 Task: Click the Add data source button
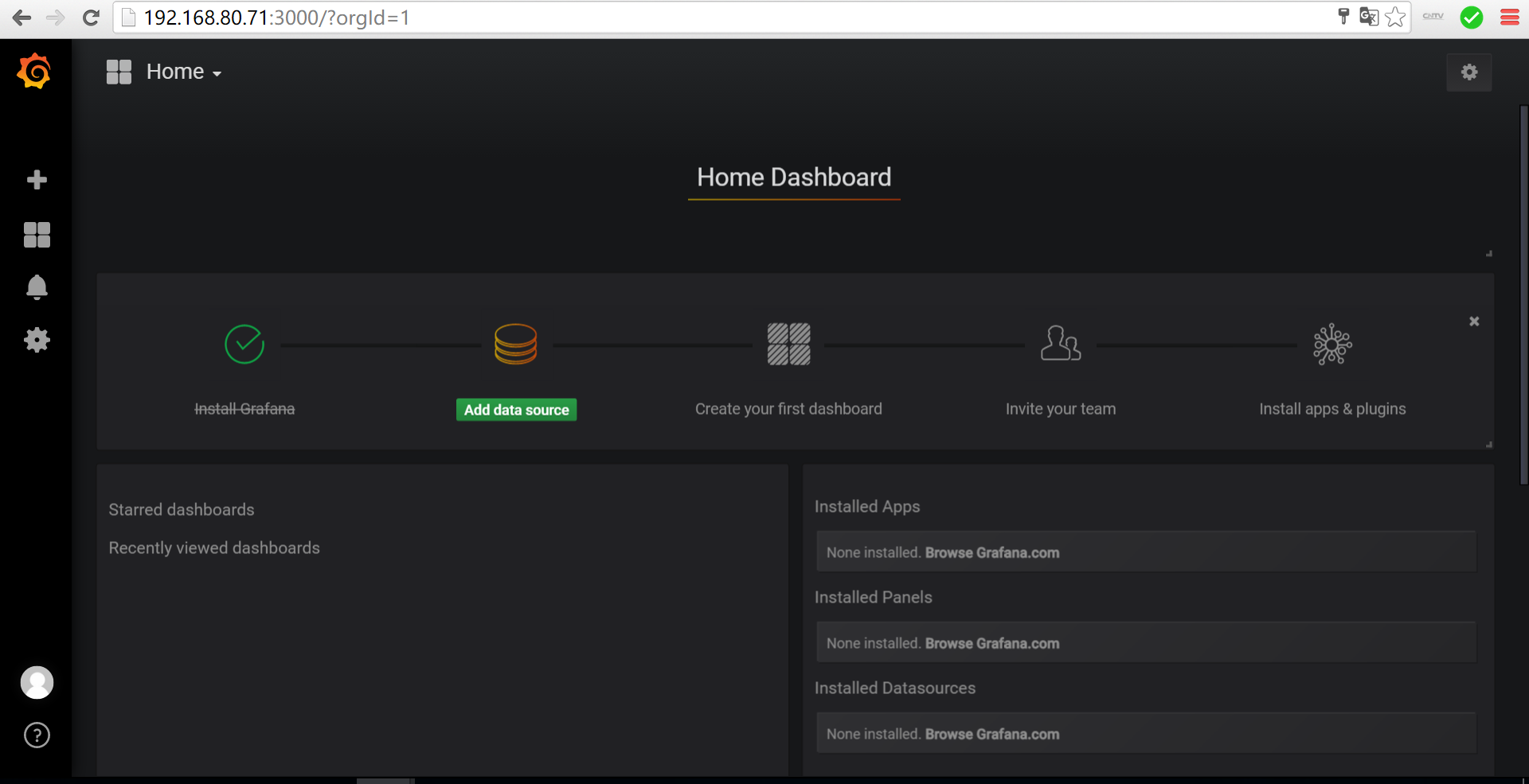pos(516,410)
